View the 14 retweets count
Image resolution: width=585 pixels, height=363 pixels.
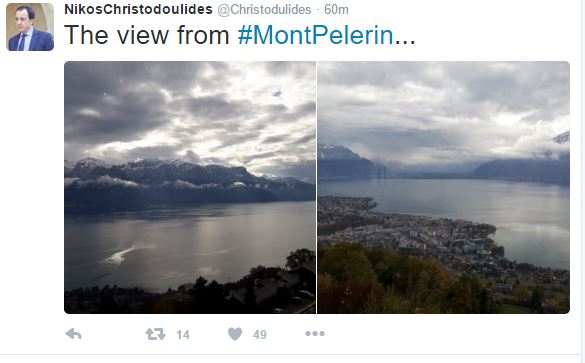183,335
